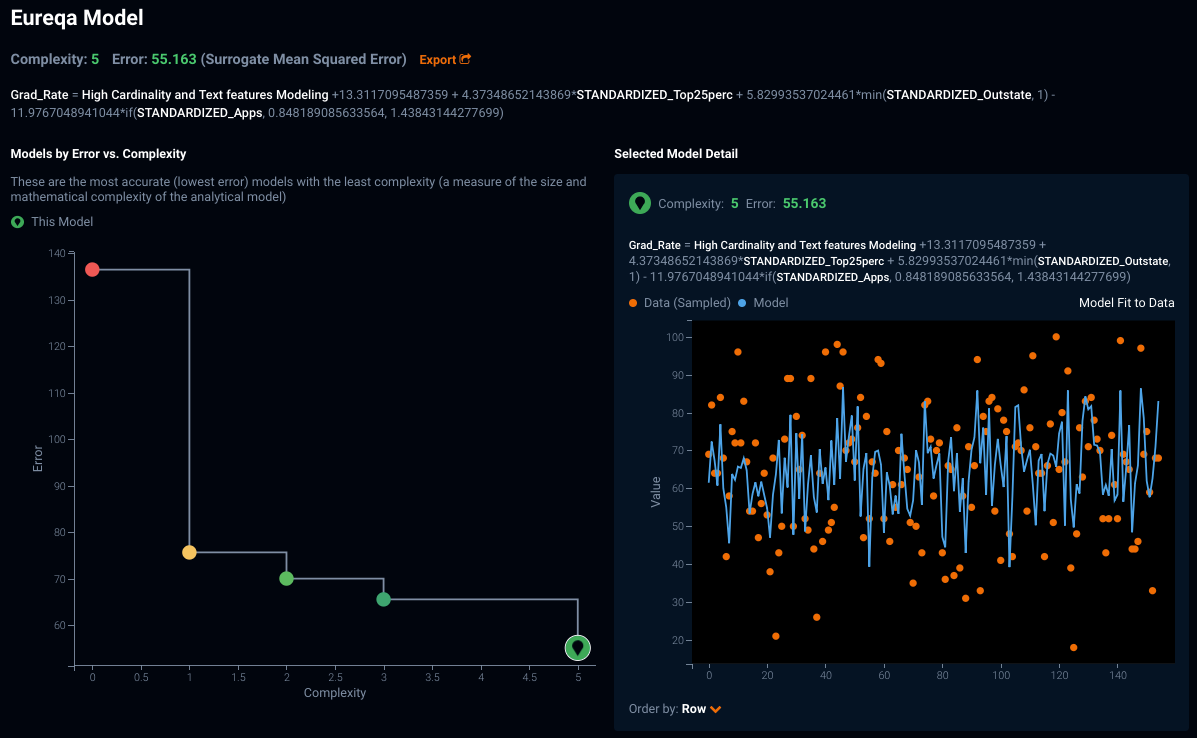Image resolution: width=1197 pixels, height=738 pixels.
Task: Click the Selected Model Detail heading
Action: point(676,154)
